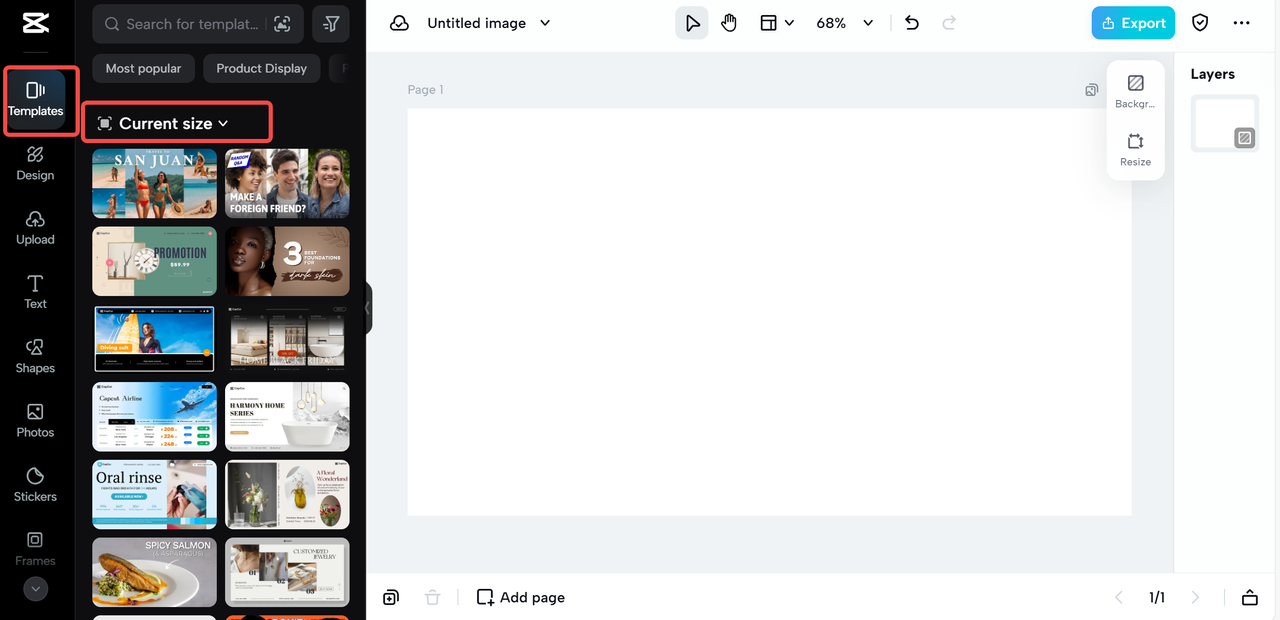Choose the Promotion clock template
This screenshot has width=1280, height=620.
pyautogui.click(x=154, y=261)
